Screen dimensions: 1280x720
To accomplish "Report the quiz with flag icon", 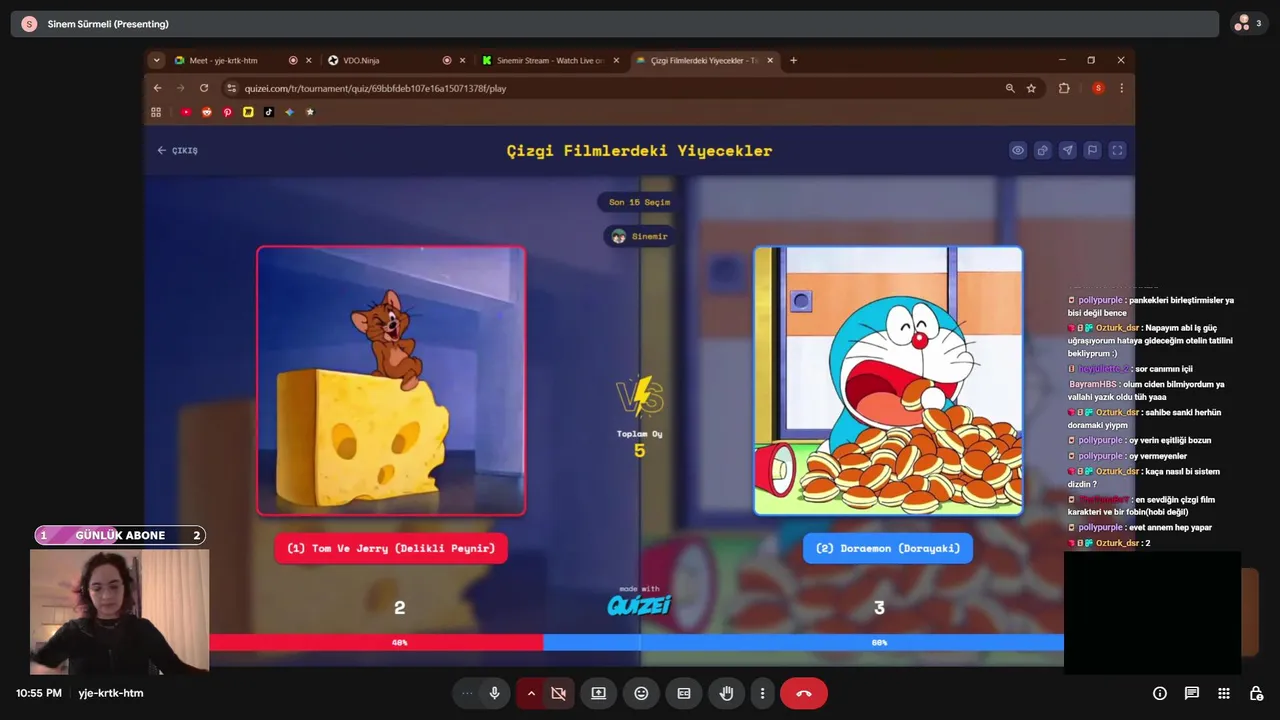I will coord(1093,150).
